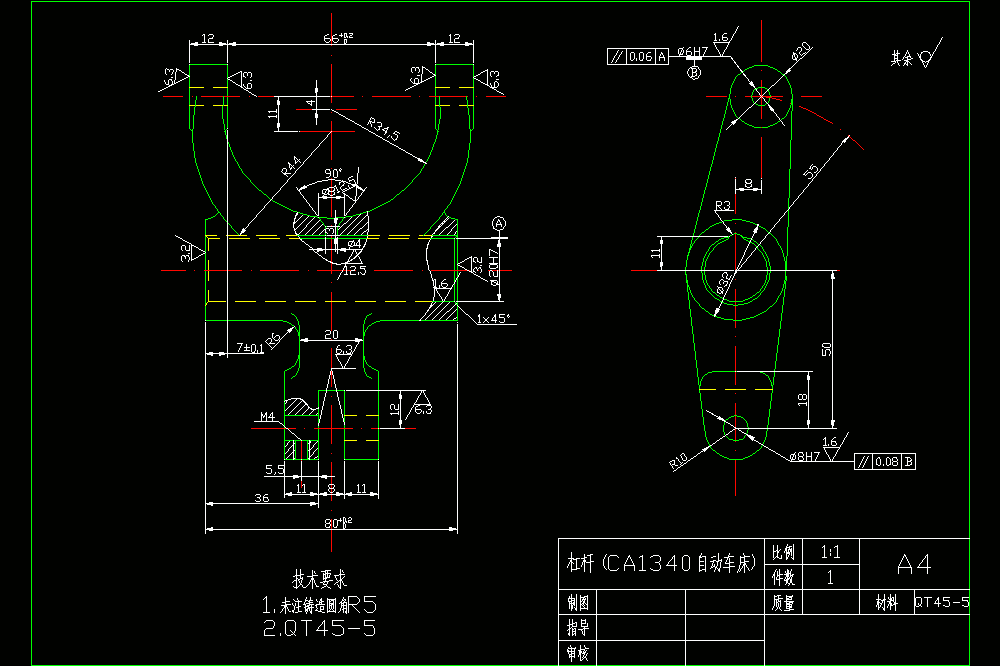Click the title cell 杠杆 (CA1340自动车床)
This screenshot has height=666, width=1000.
[x=661, y=564]
